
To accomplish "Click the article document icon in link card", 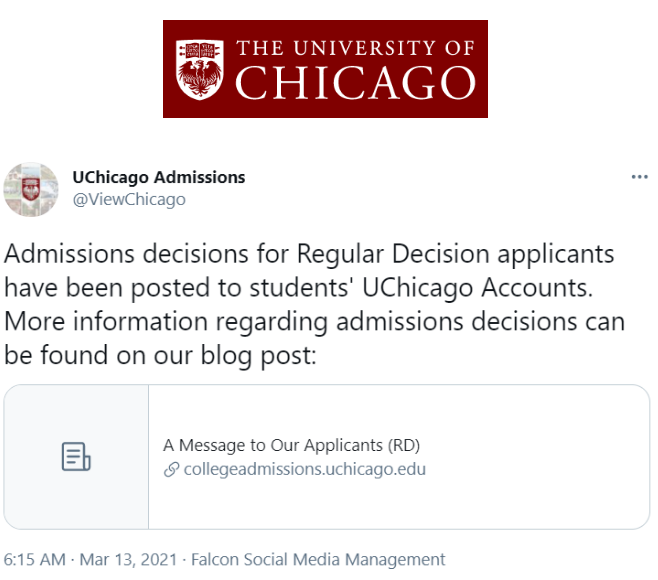I will pyautogui.click(x=76, y=457).
